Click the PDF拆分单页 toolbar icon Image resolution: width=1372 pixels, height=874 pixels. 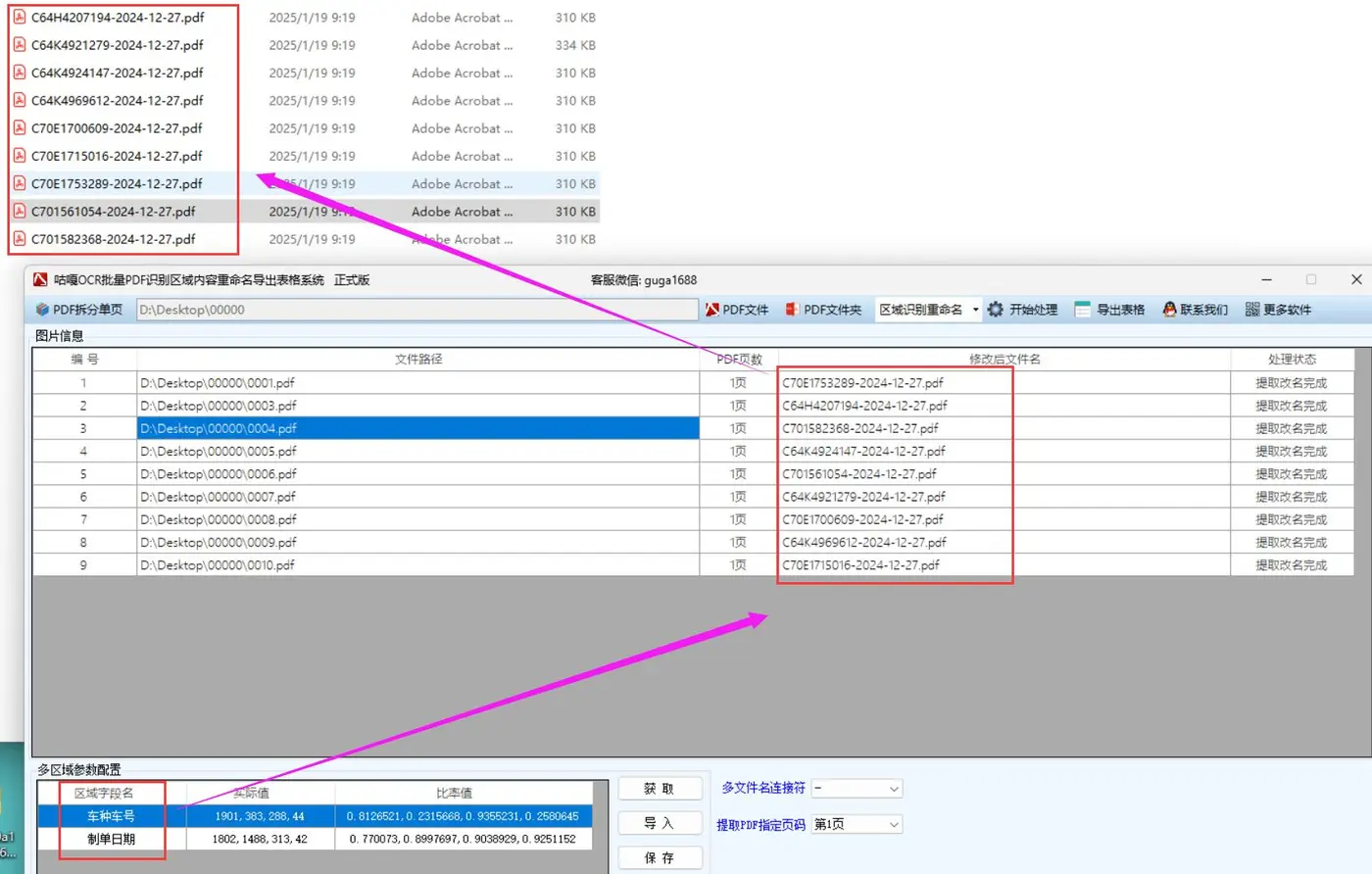[42, 310]
